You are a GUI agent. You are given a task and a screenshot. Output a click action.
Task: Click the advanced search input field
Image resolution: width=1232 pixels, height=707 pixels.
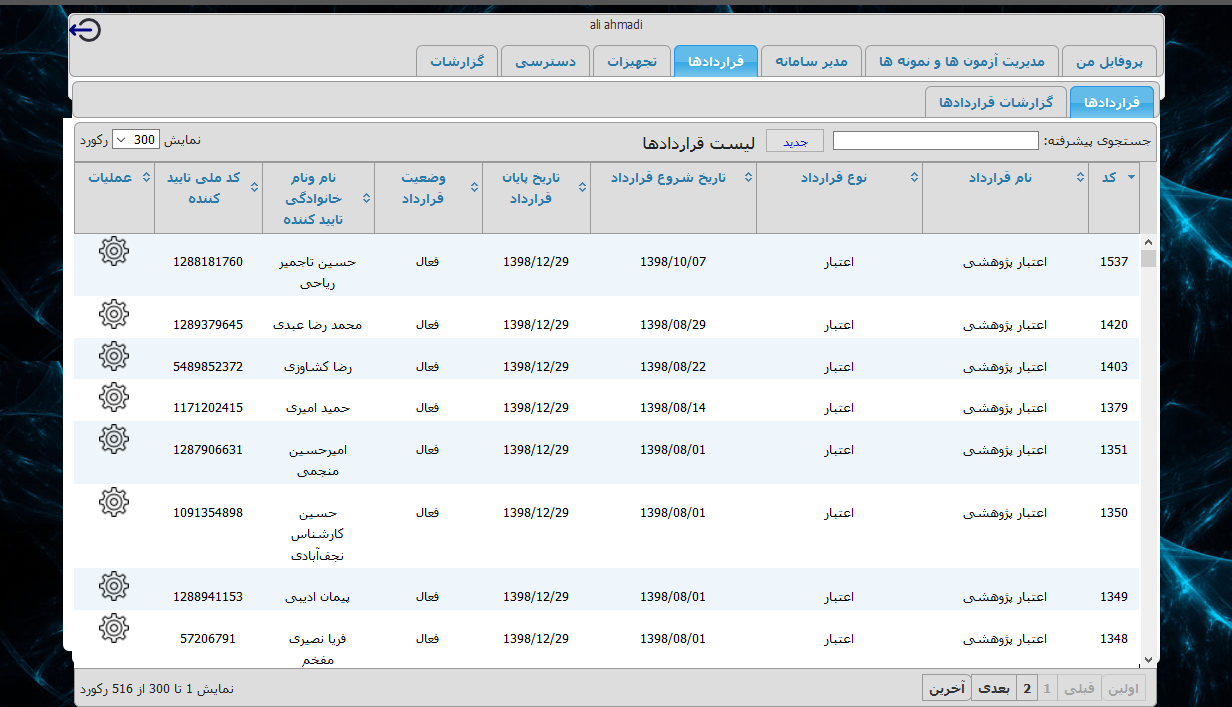(935, 141)
